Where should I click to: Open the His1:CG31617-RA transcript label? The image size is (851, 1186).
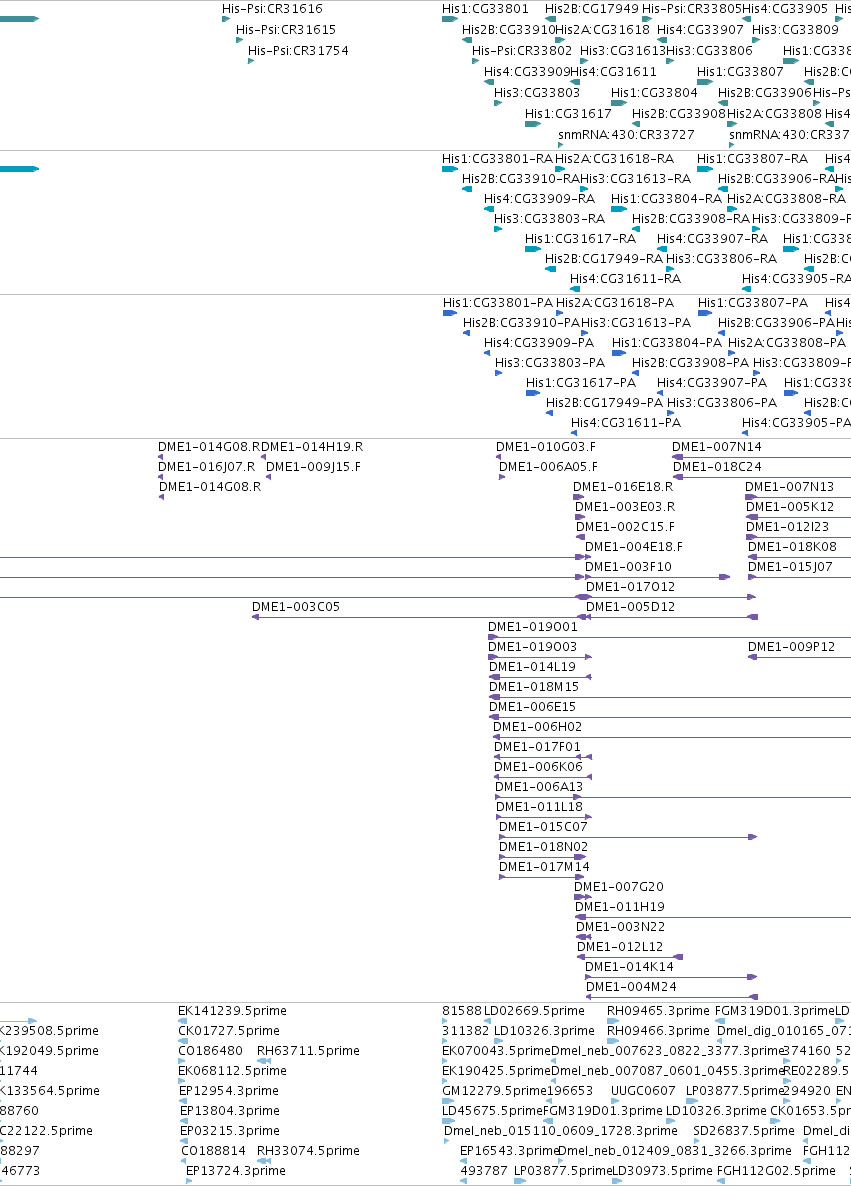coord(581,239)
